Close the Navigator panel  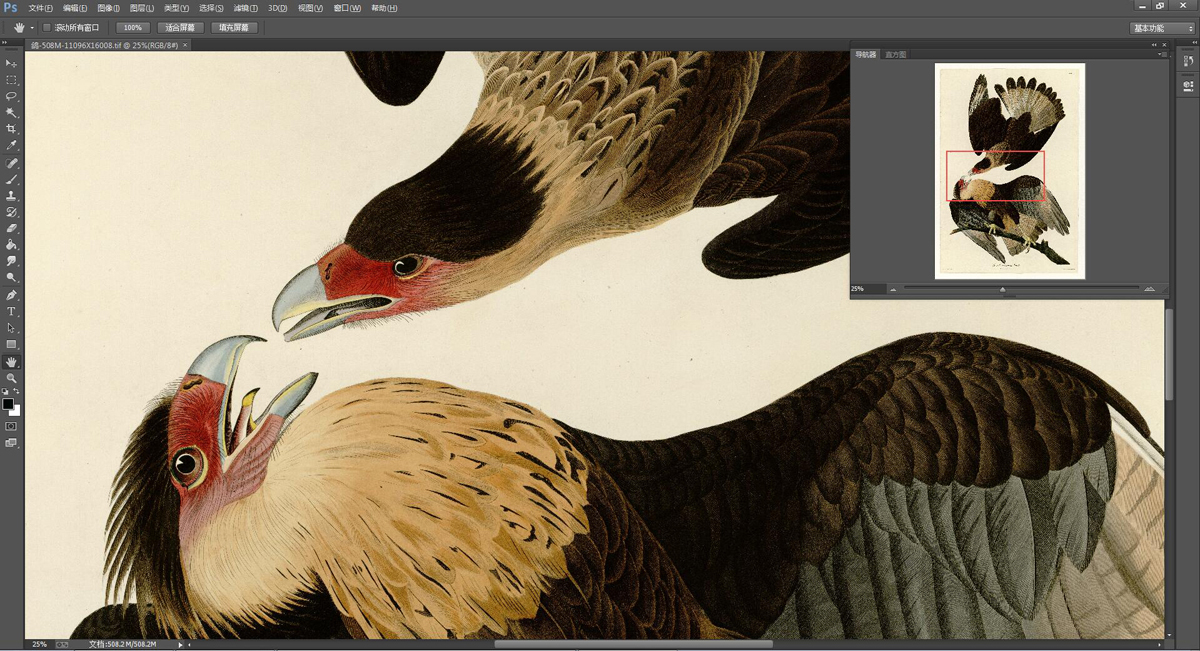[1163, 45]
